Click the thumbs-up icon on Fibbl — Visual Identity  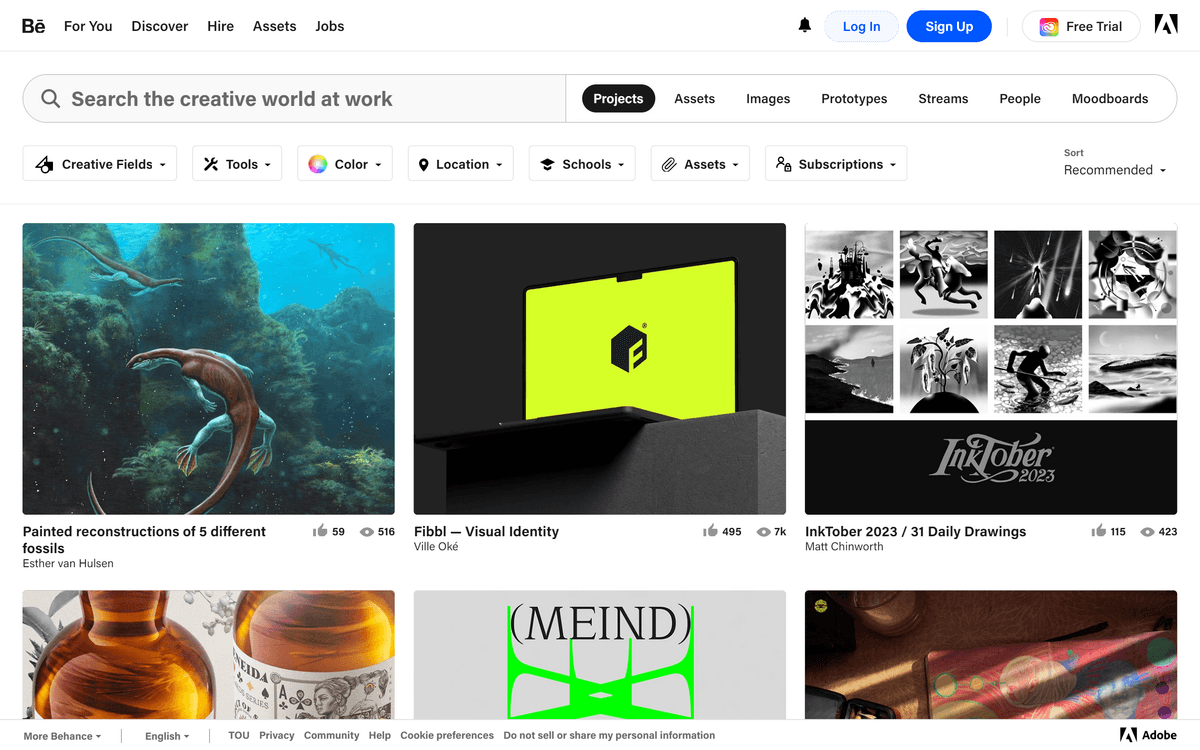tap(709, 531)
